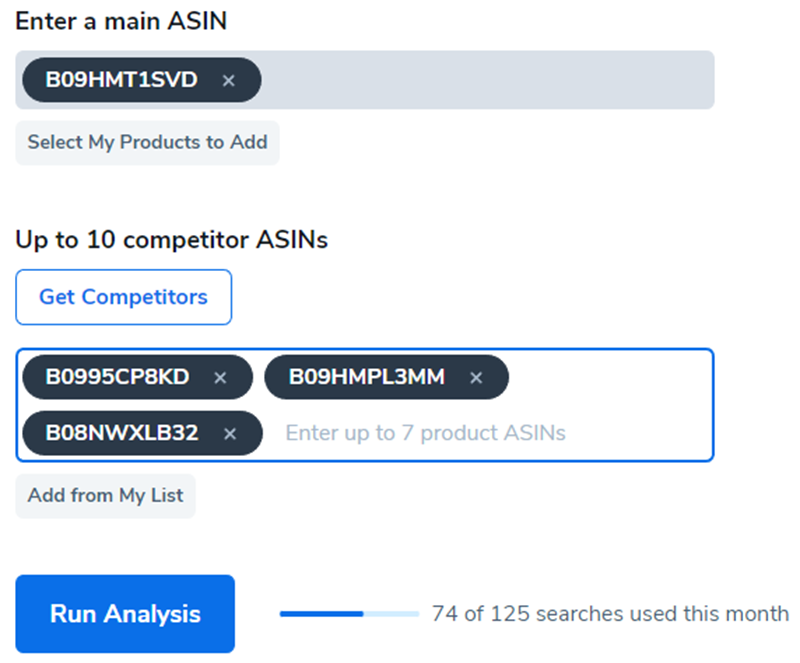Start the analysis with Run Analysis
800x663 pixels.
[x=125, y=613]
